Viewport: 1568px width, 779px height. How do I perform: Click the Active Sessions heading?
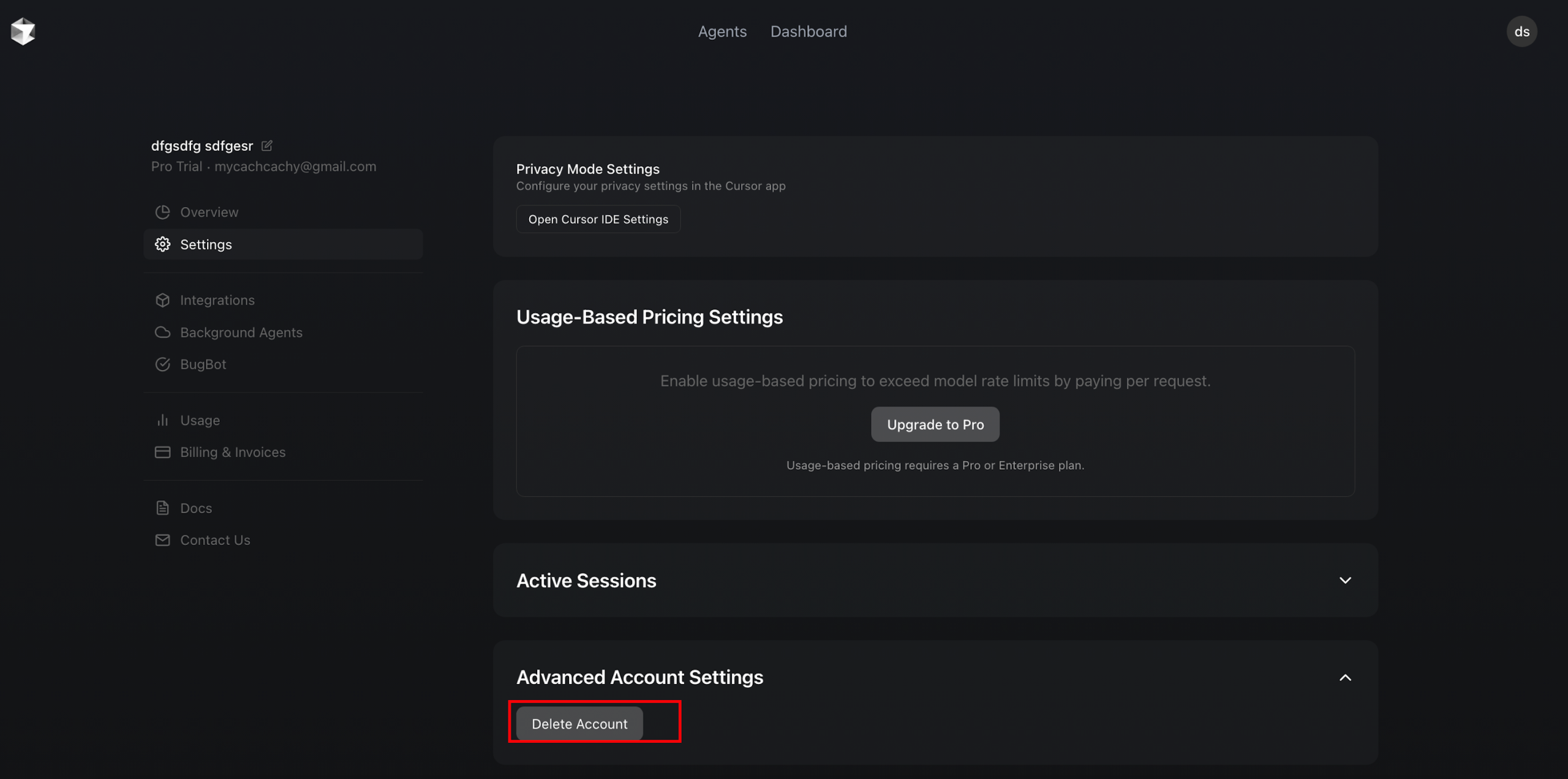(586, 581)
